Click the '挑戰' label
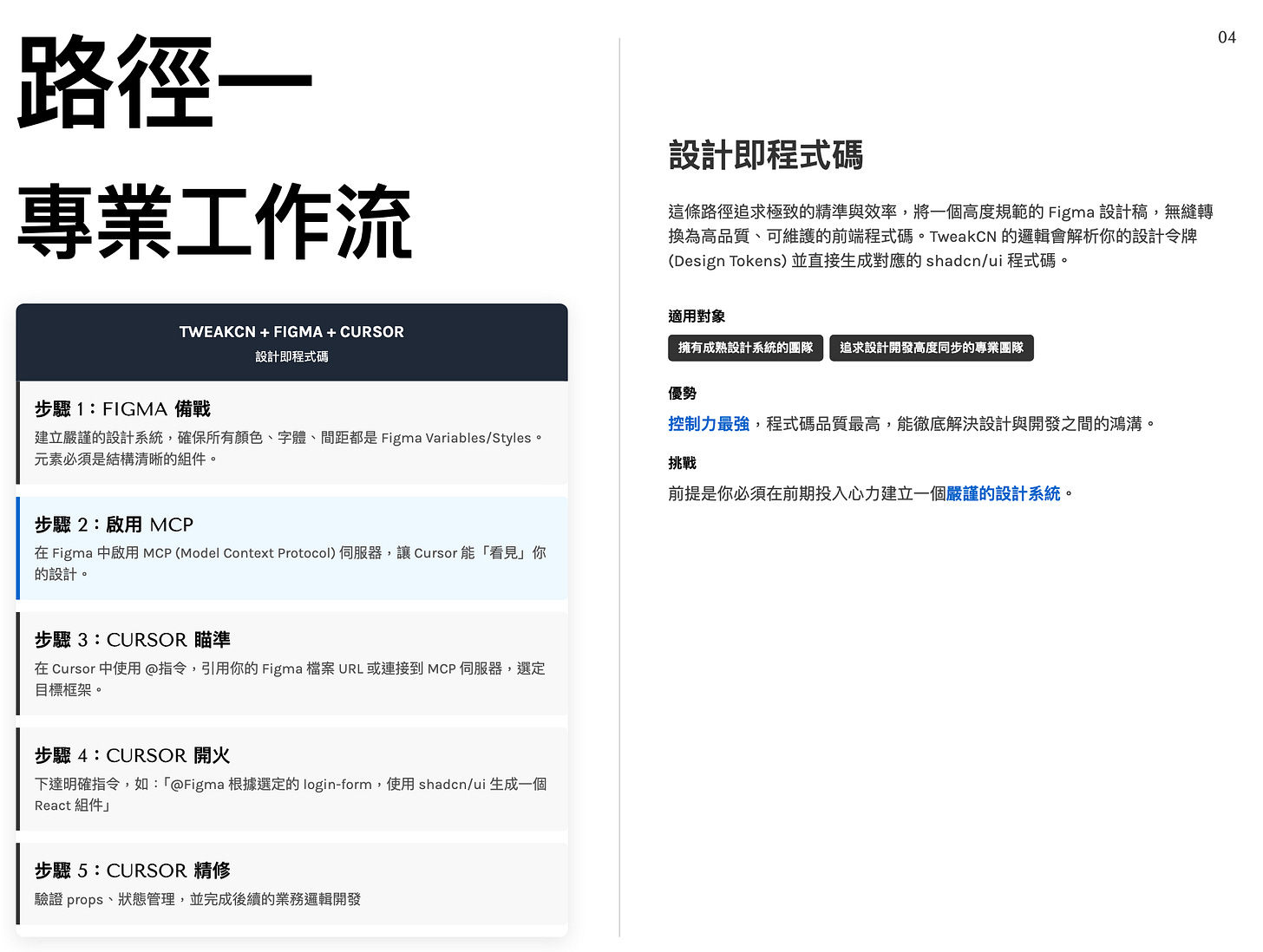The width and height of the screenshot is (1263, 952). pos(682,463)
